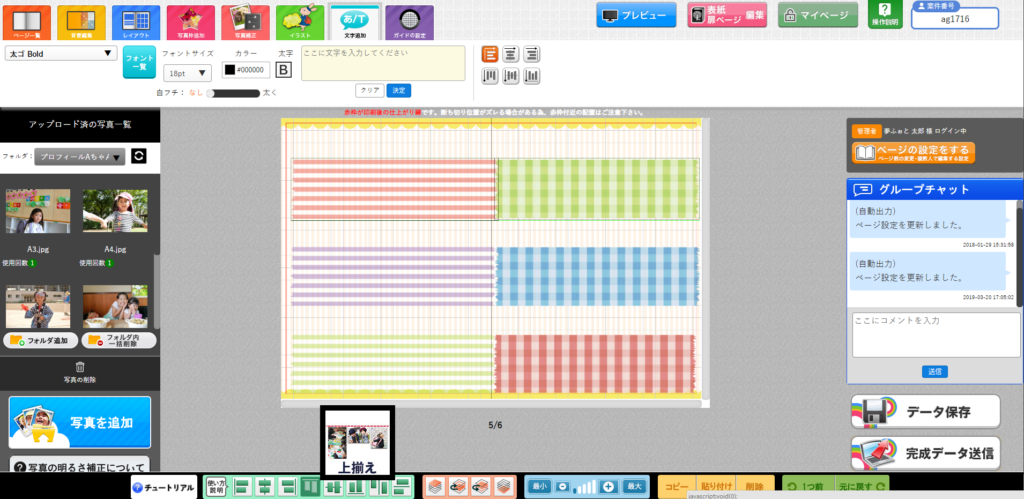The height and width of the screenshot is (499, 1024).
Task: Click the データ保存 button
Action: pos(925,411)
